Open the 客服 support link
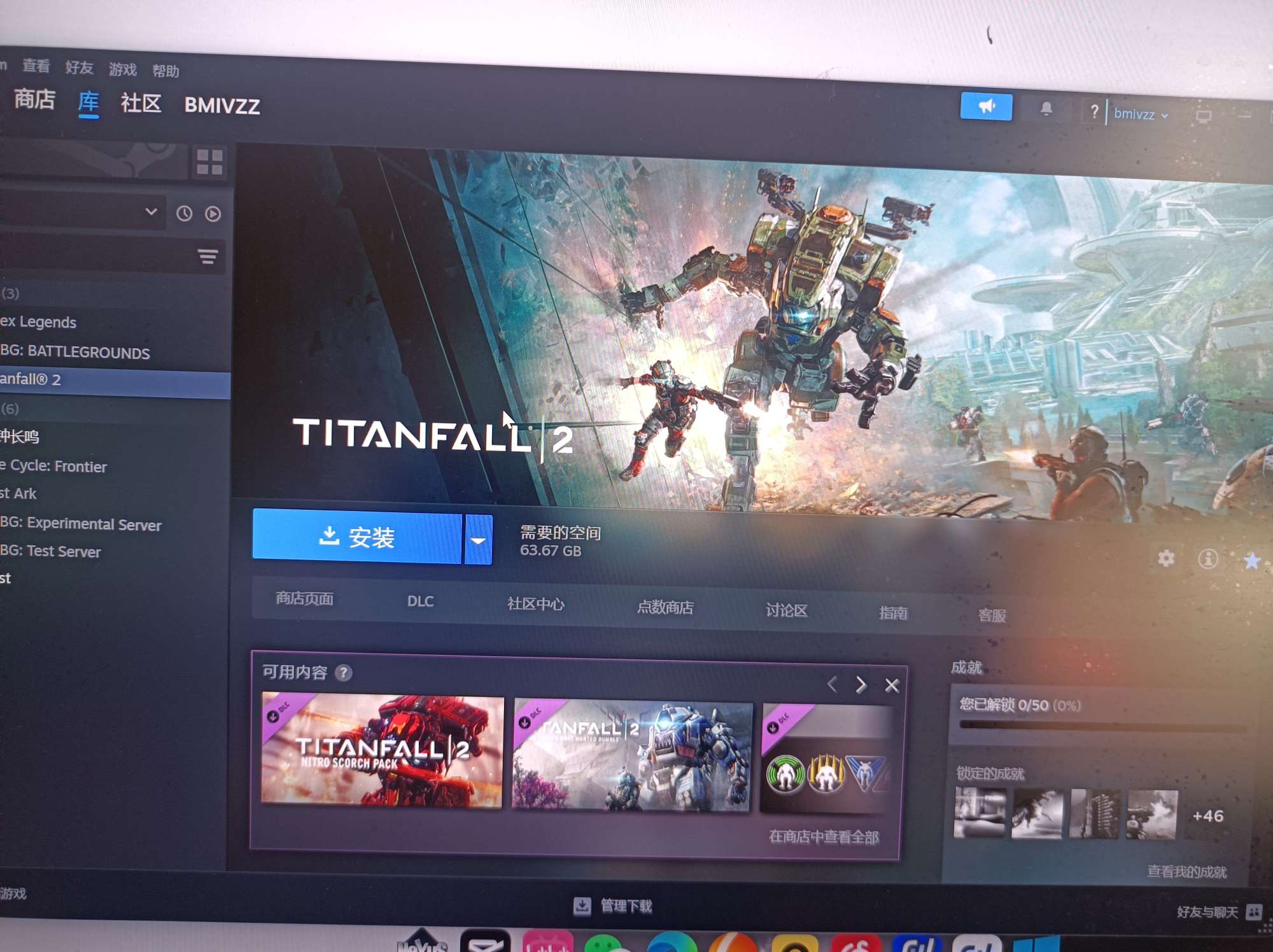Screen dimensions: 1273x952 click(992, 615)
